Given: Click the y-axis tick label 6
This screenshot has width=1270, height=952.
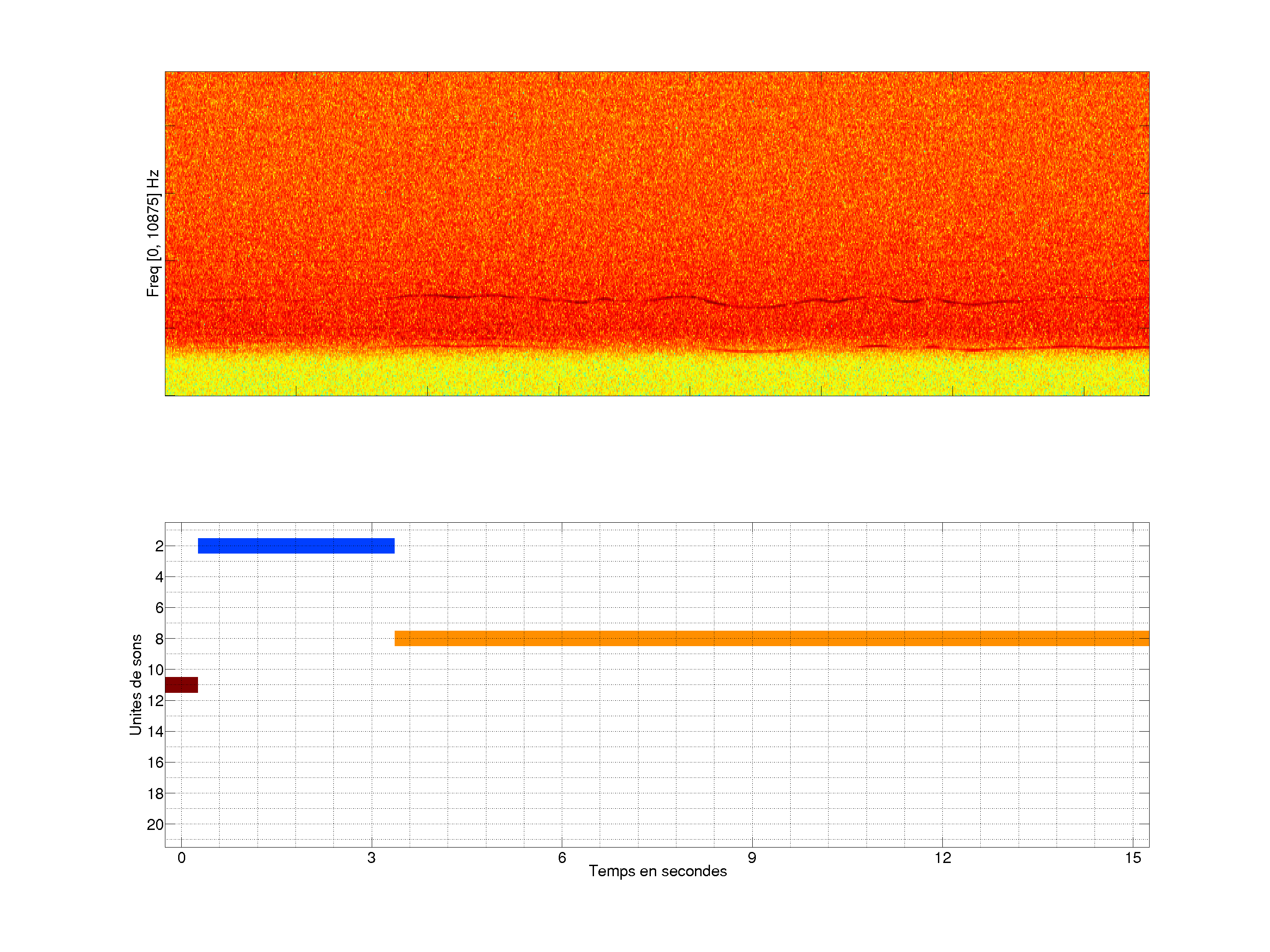Looking at the screenshot, I should (159, 608).
